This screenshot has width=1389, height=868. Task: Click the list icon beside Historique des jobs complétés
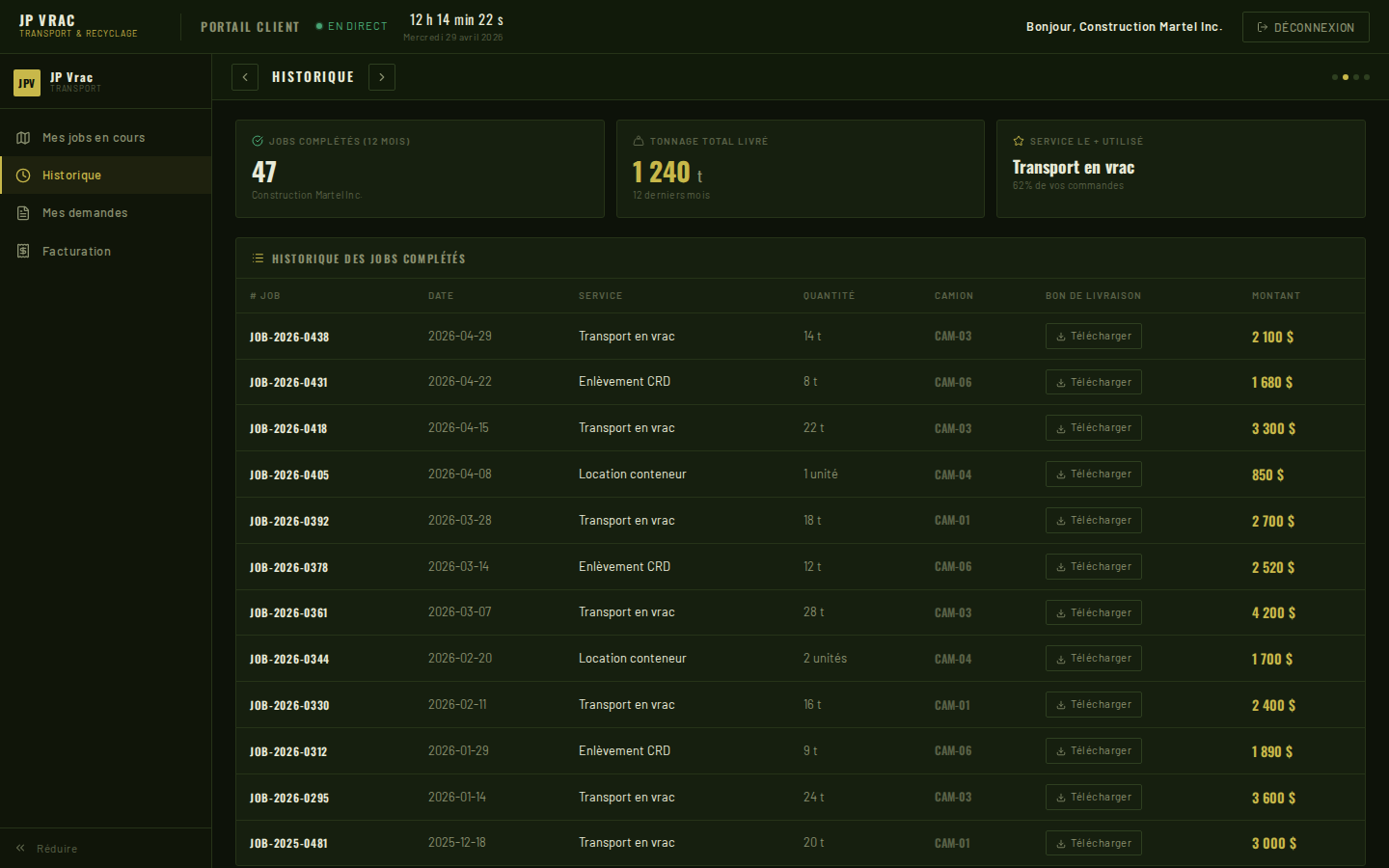tap(258, 258)
